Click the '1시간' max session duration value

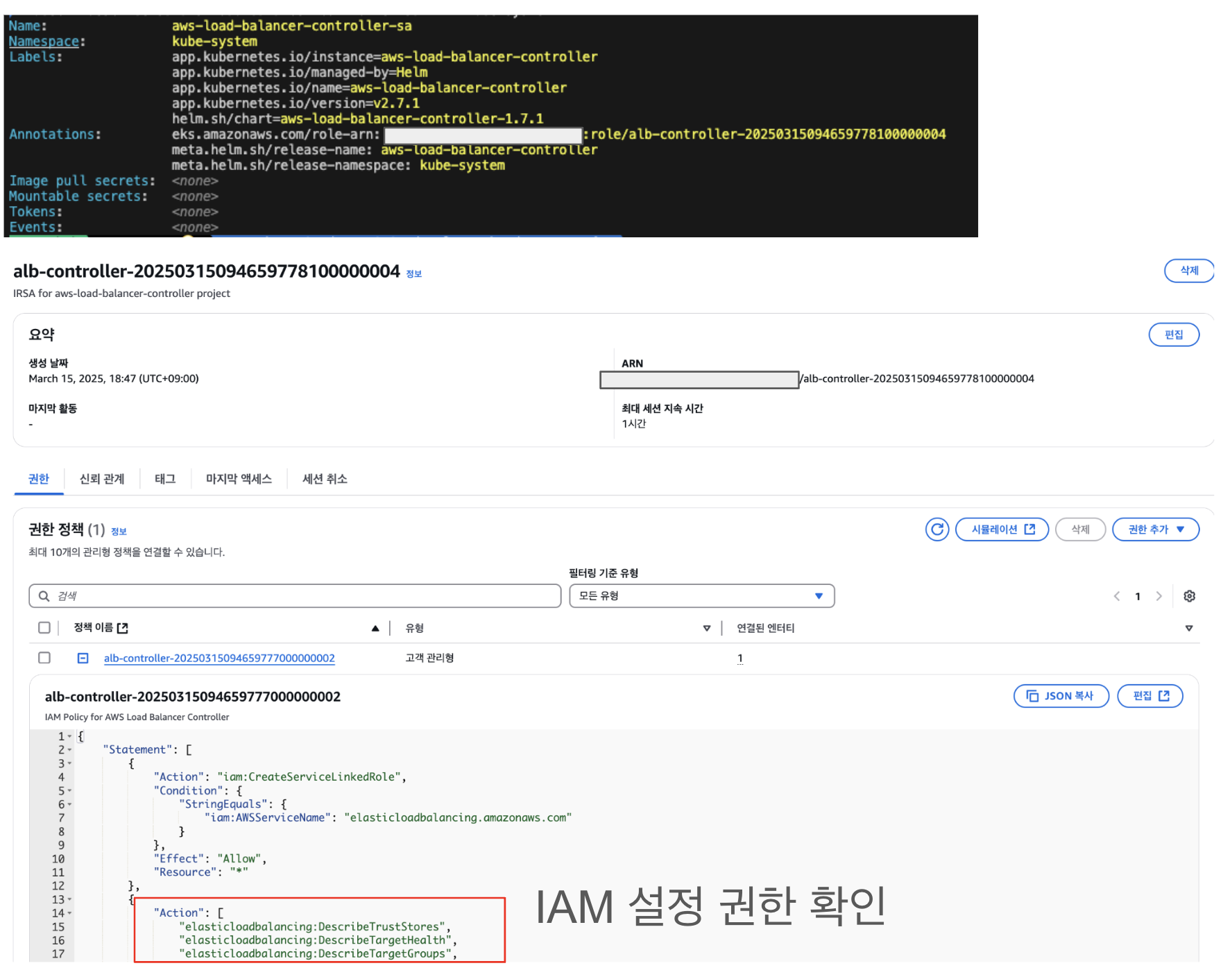(x=634, y=424)
